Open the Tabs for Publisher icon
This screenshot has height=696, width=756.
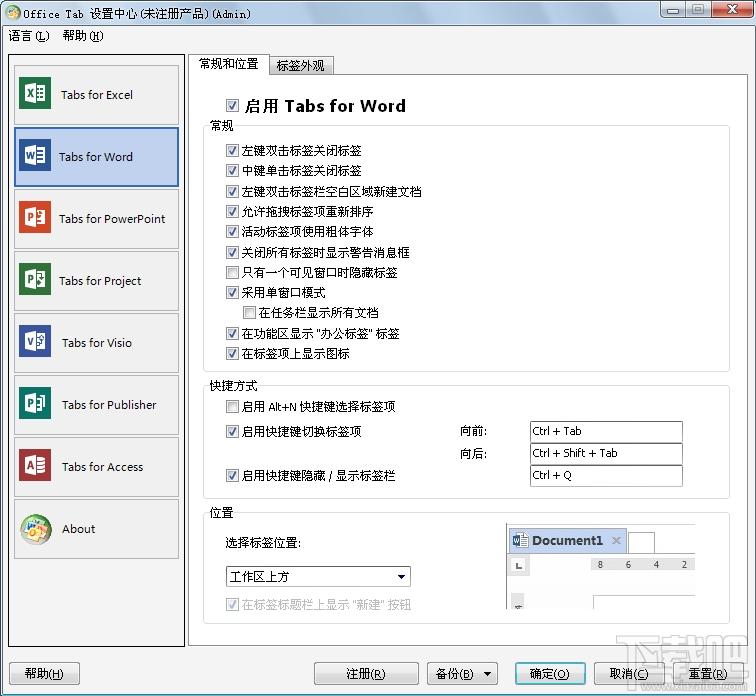coord(35,403)
